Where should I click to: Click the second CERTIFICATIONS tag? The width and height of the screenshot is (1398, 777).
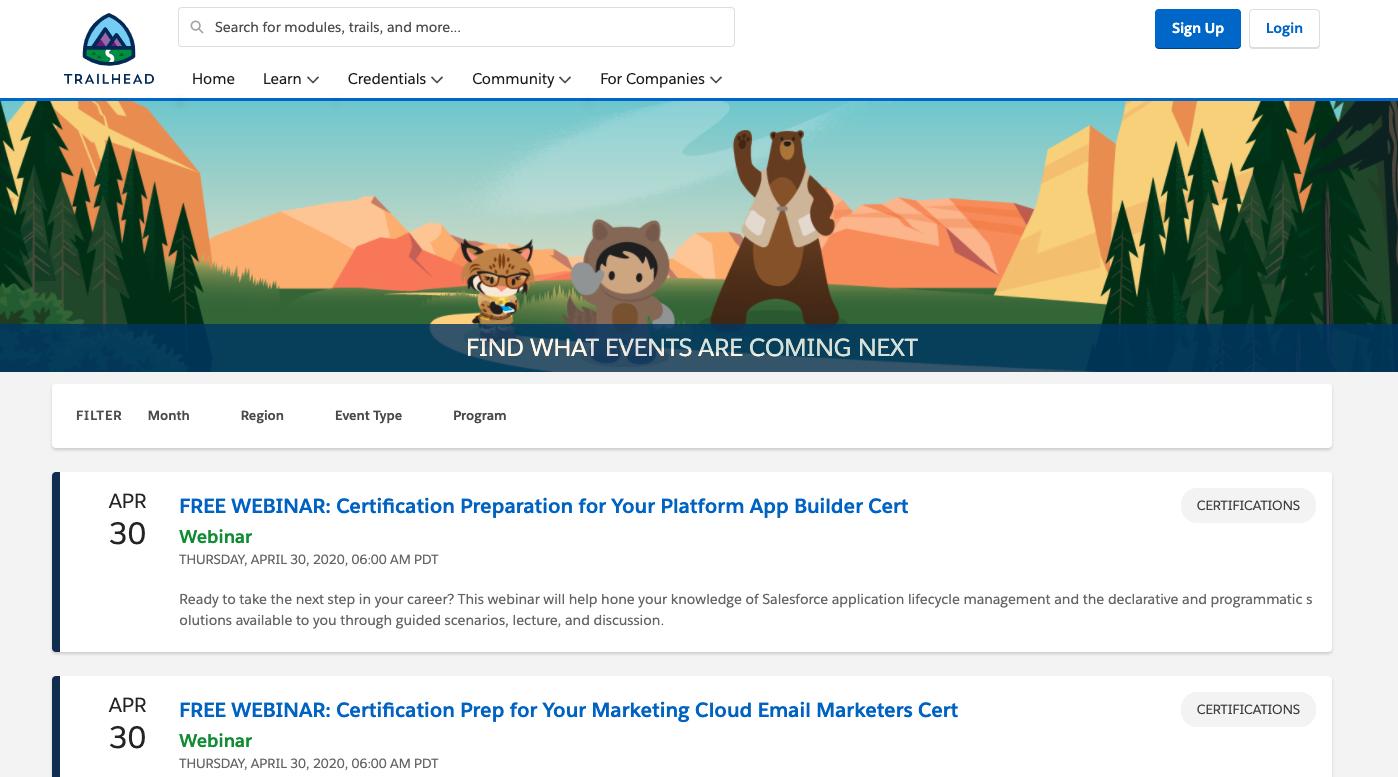(1247, 709)
